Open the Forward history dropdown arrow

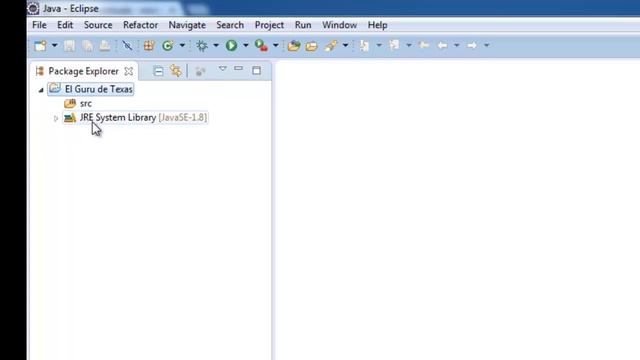487,45
